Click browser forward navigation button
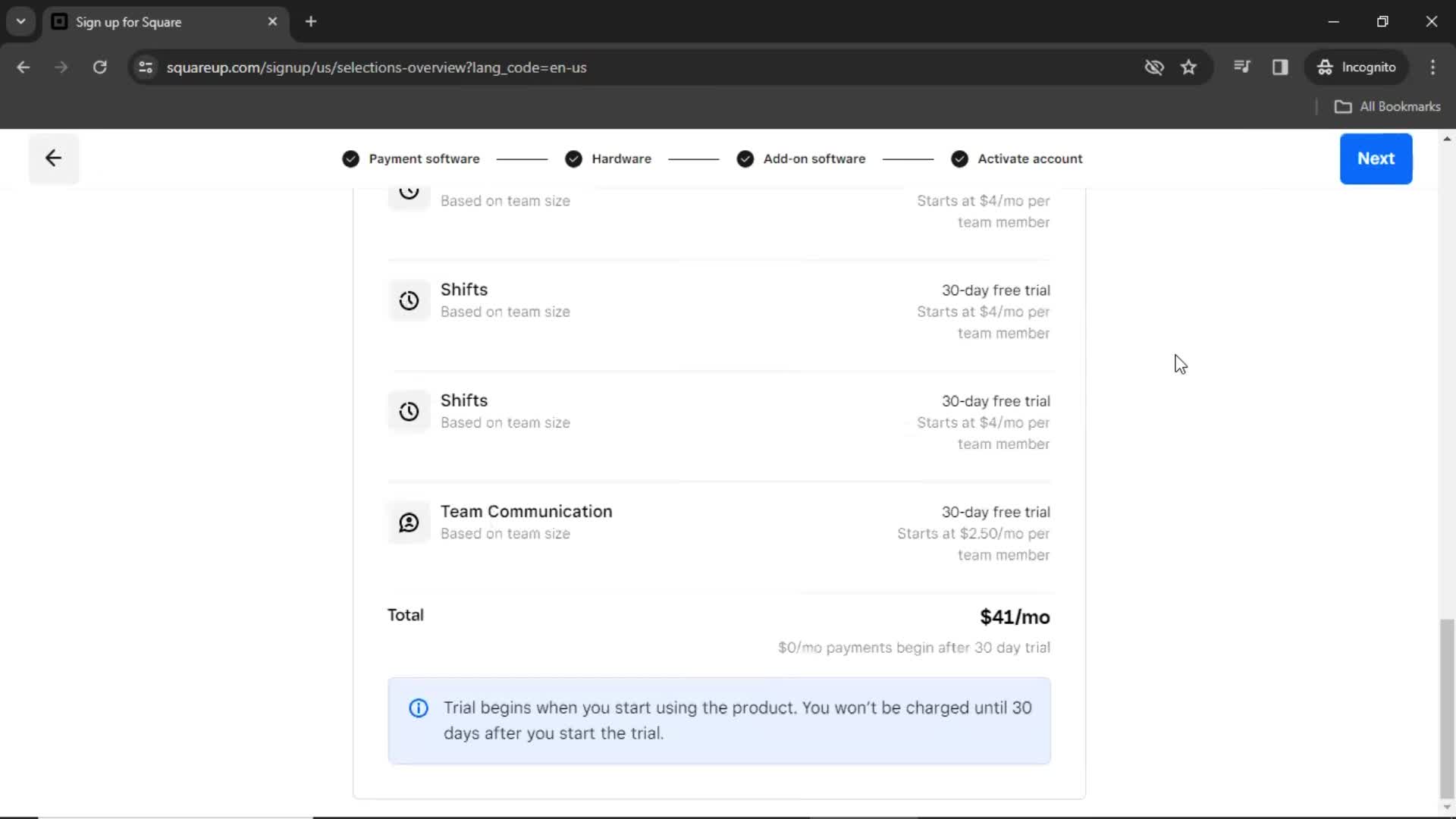Viewport: 1456px width, 819px height. (x=61, y=67)
